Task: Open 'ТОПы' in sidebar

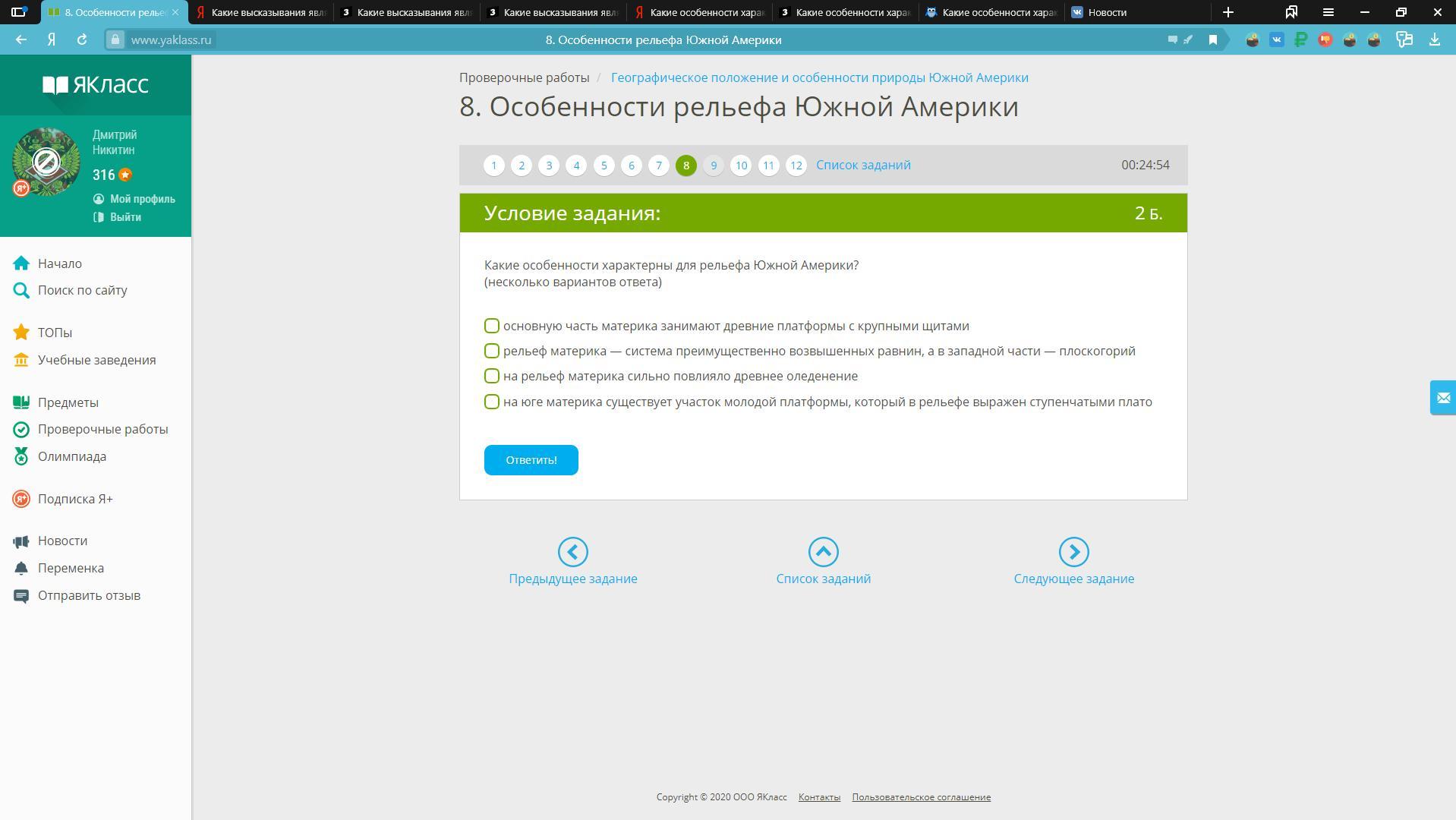Action: click(43, 333)
